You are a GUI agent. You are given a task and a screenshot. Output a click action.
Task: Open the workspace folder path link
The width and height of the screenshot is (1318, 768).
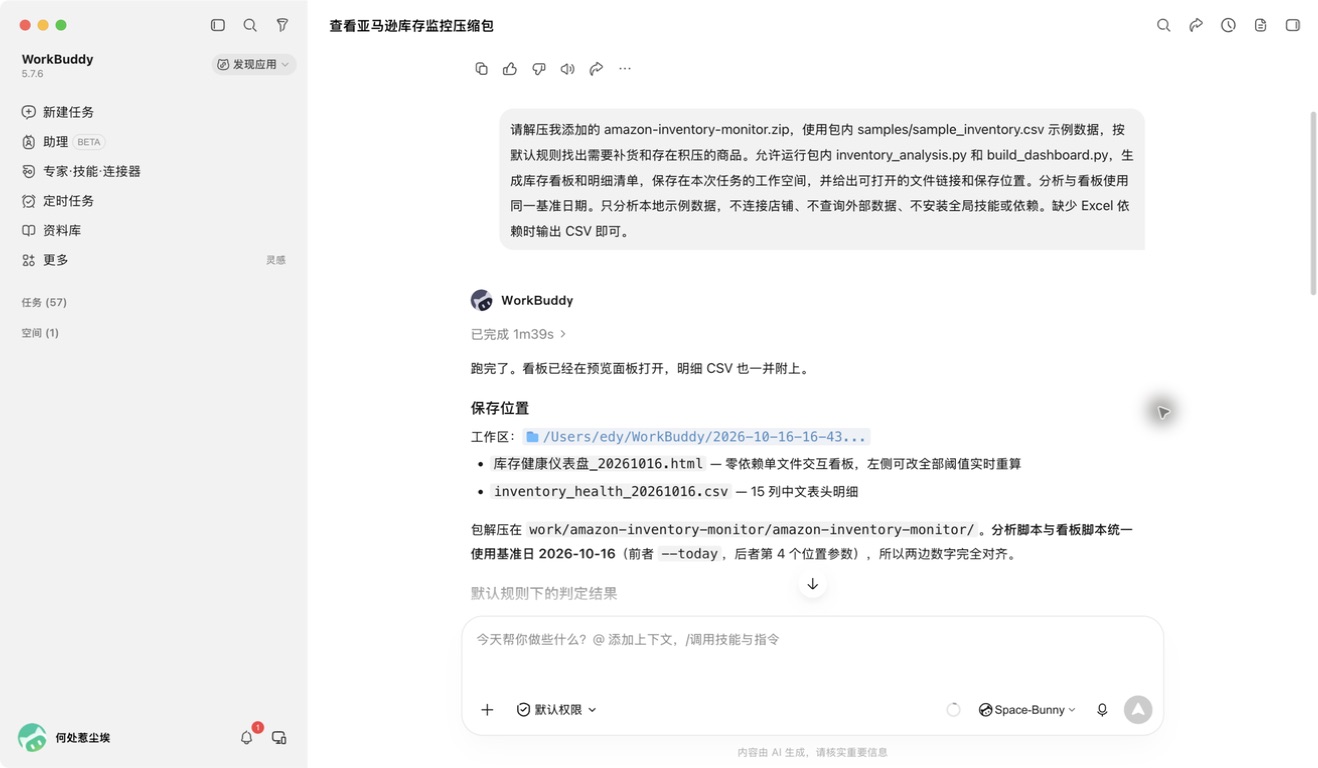click(x=696, y=437)
